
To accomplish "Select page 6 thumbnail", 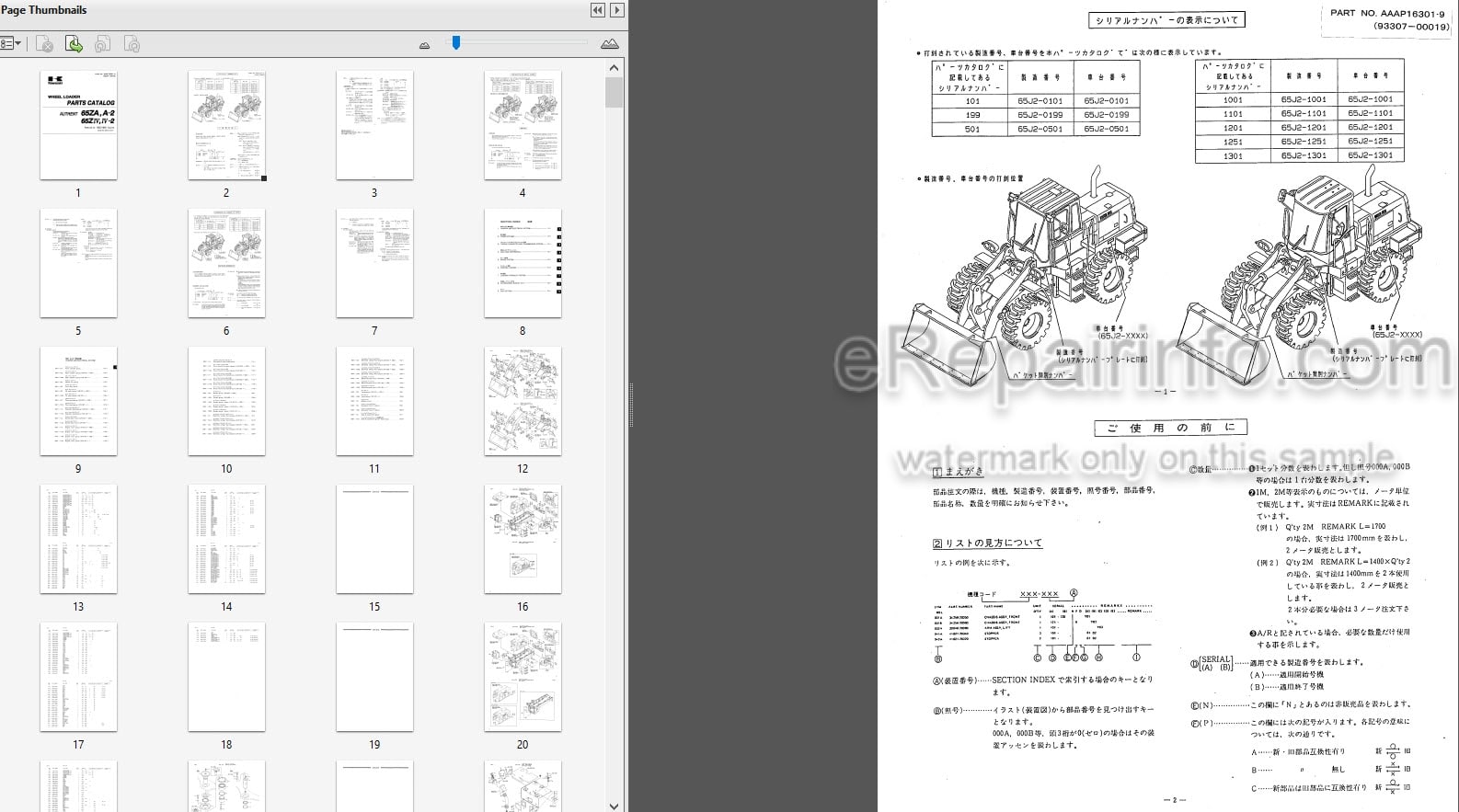I will tap(226, 263).
